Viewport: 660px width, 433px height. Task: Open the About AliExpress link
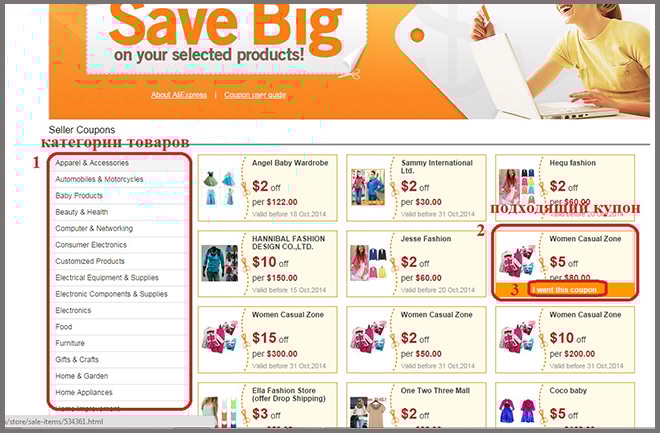[x=179, y=95]
